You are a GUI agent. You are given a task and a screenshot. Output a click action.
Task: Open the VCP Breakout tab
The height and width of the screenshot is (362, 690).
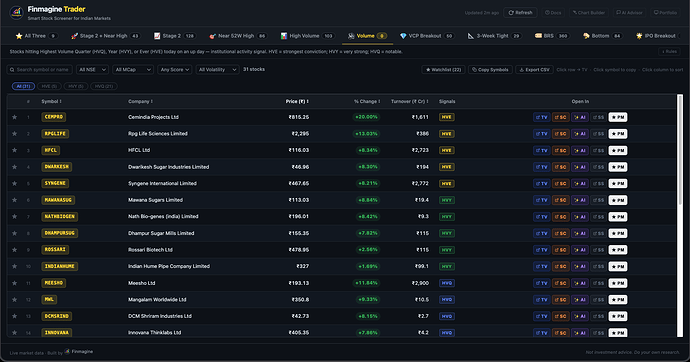coord(426,36)
